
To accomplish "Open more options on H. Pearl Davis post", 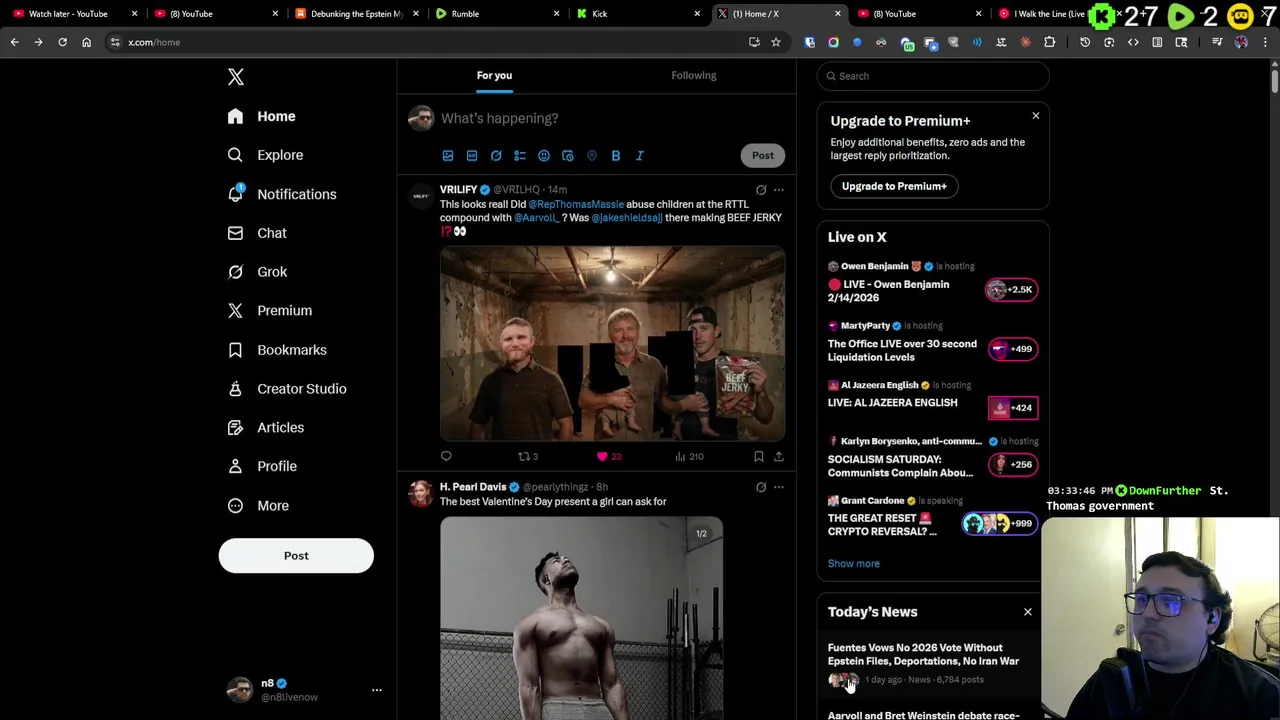I will point(779,488).
